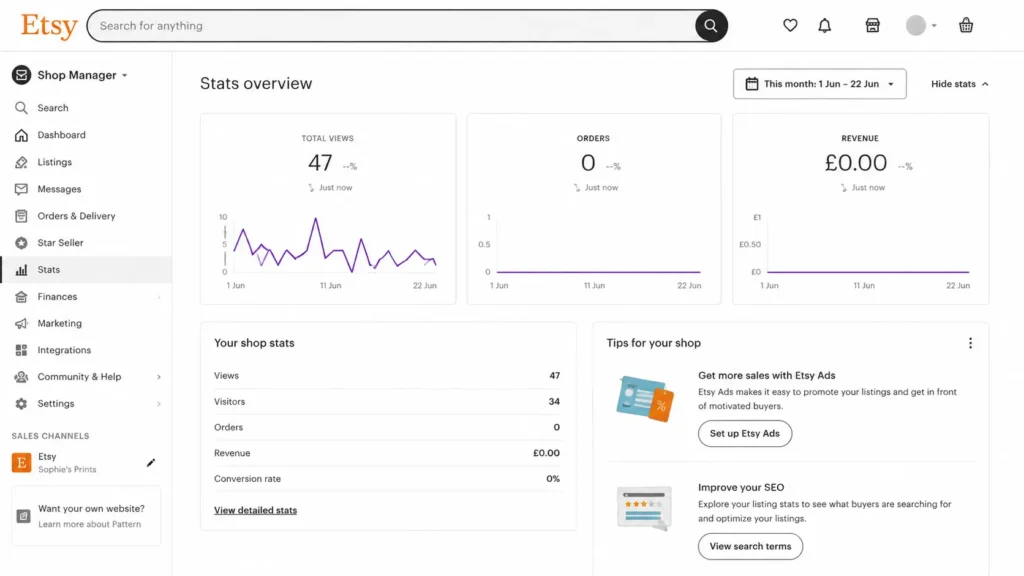Open View detailed stats link
1024x576 pixels.
coord(255,511)
